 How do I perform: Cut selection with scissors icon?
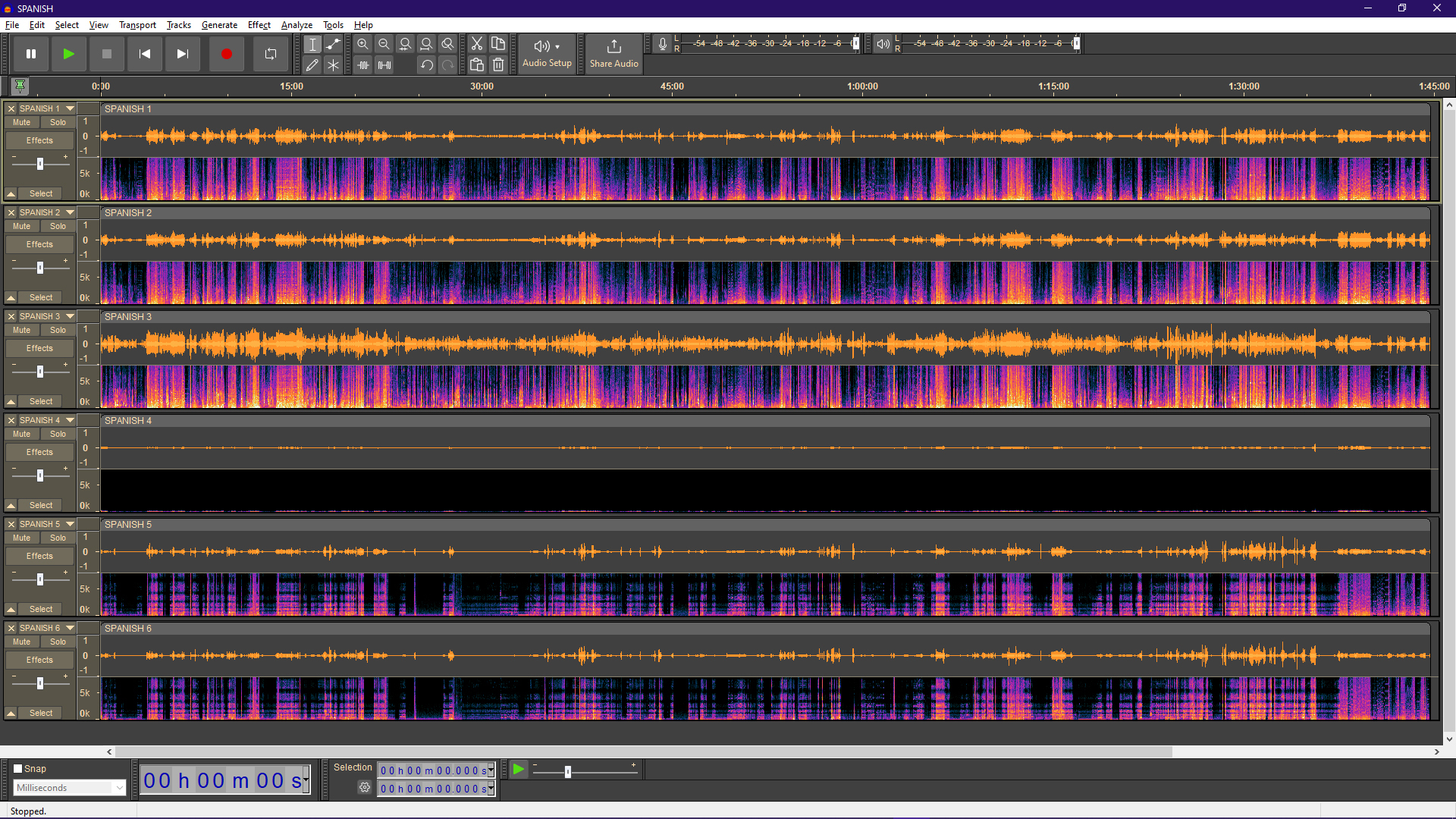click(477, 44)
